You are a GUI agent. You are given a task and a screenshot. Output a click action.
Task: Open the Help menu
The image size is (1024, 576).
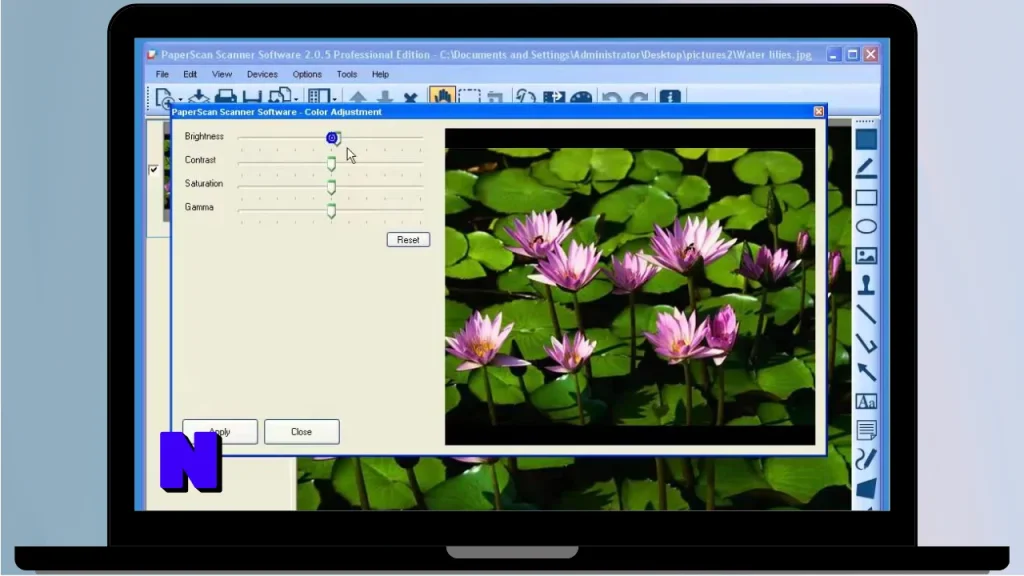tap(380, 74)
